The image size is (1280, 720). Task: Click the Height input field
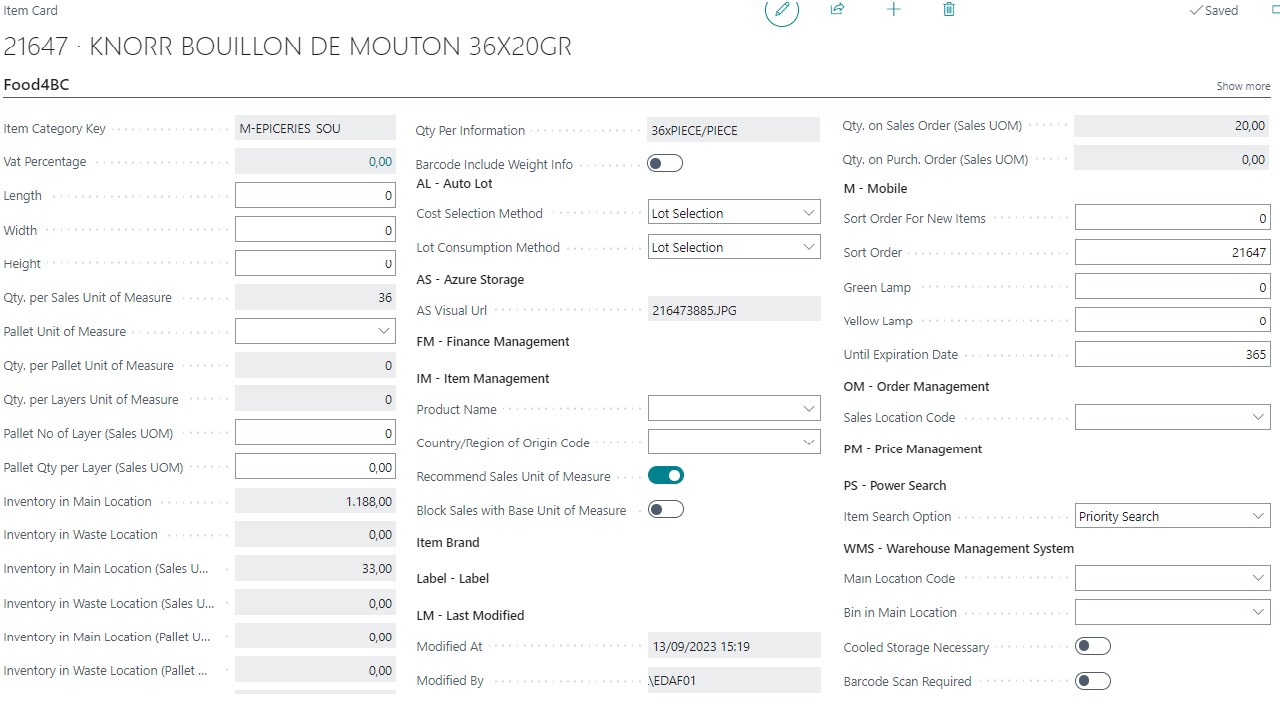(315, 264)
